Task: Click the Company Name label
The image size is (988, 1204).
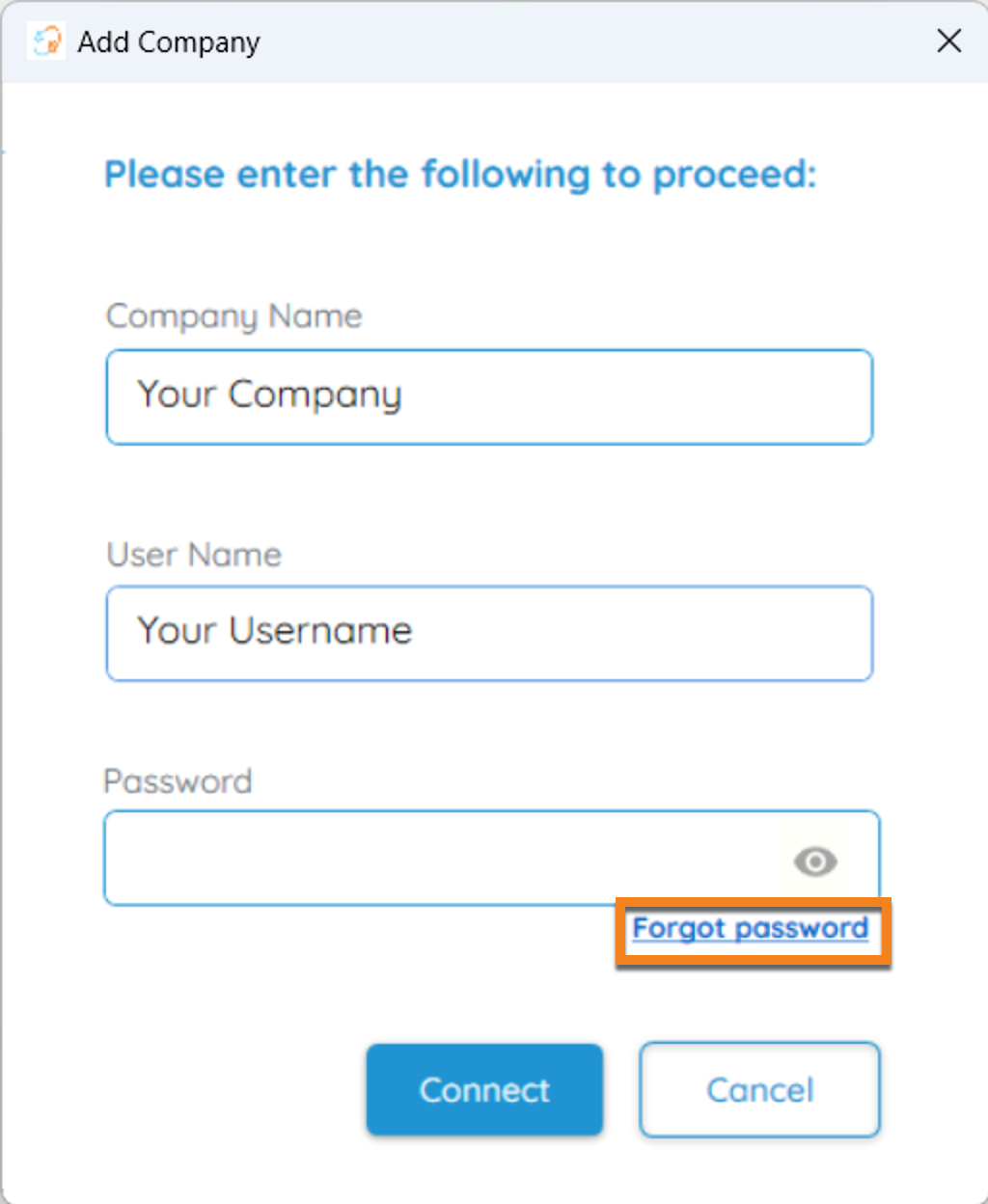Action: pos(233,316)
